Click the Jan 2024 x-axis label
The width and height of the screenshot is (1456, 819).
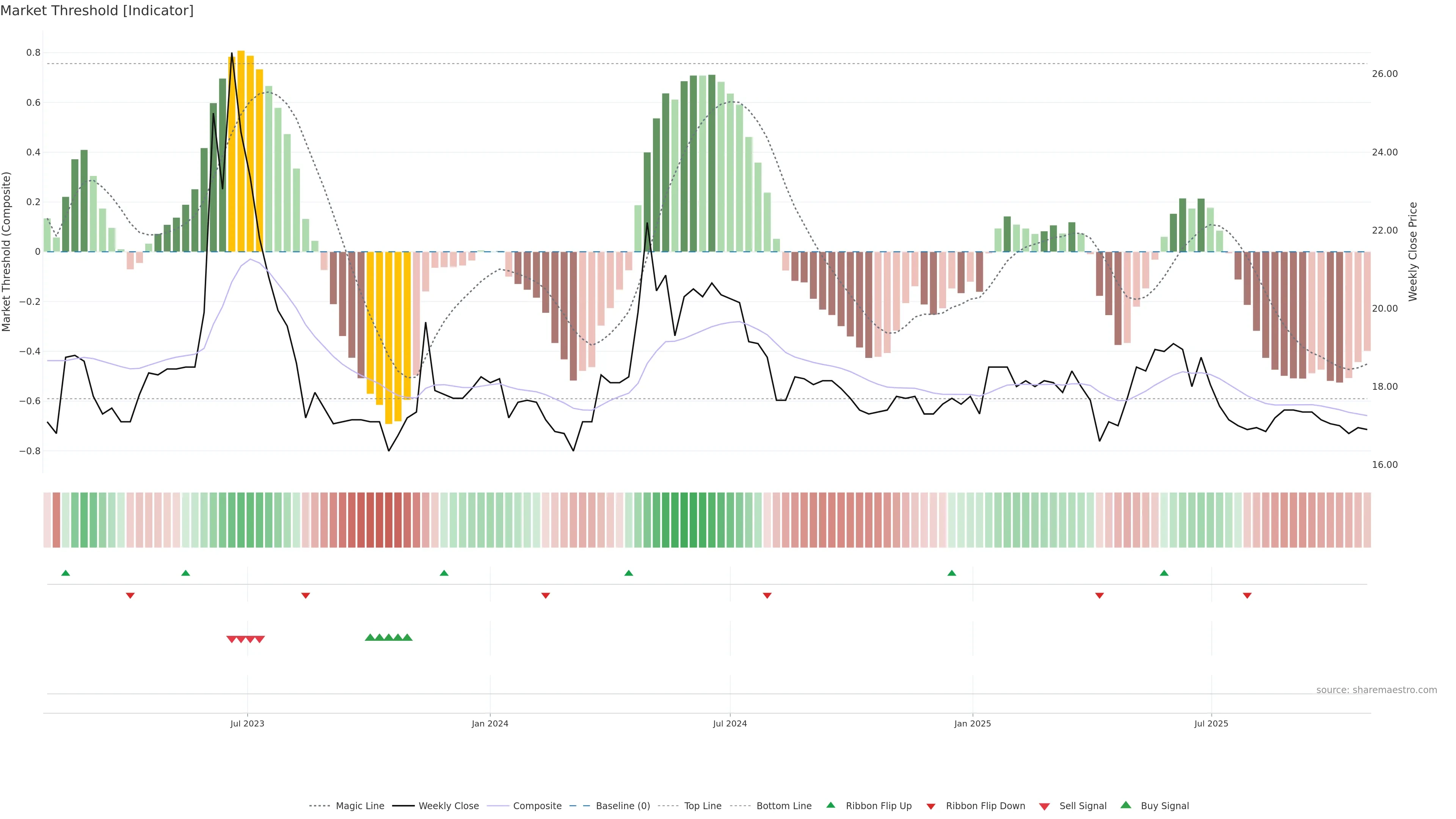coord(490,723)
